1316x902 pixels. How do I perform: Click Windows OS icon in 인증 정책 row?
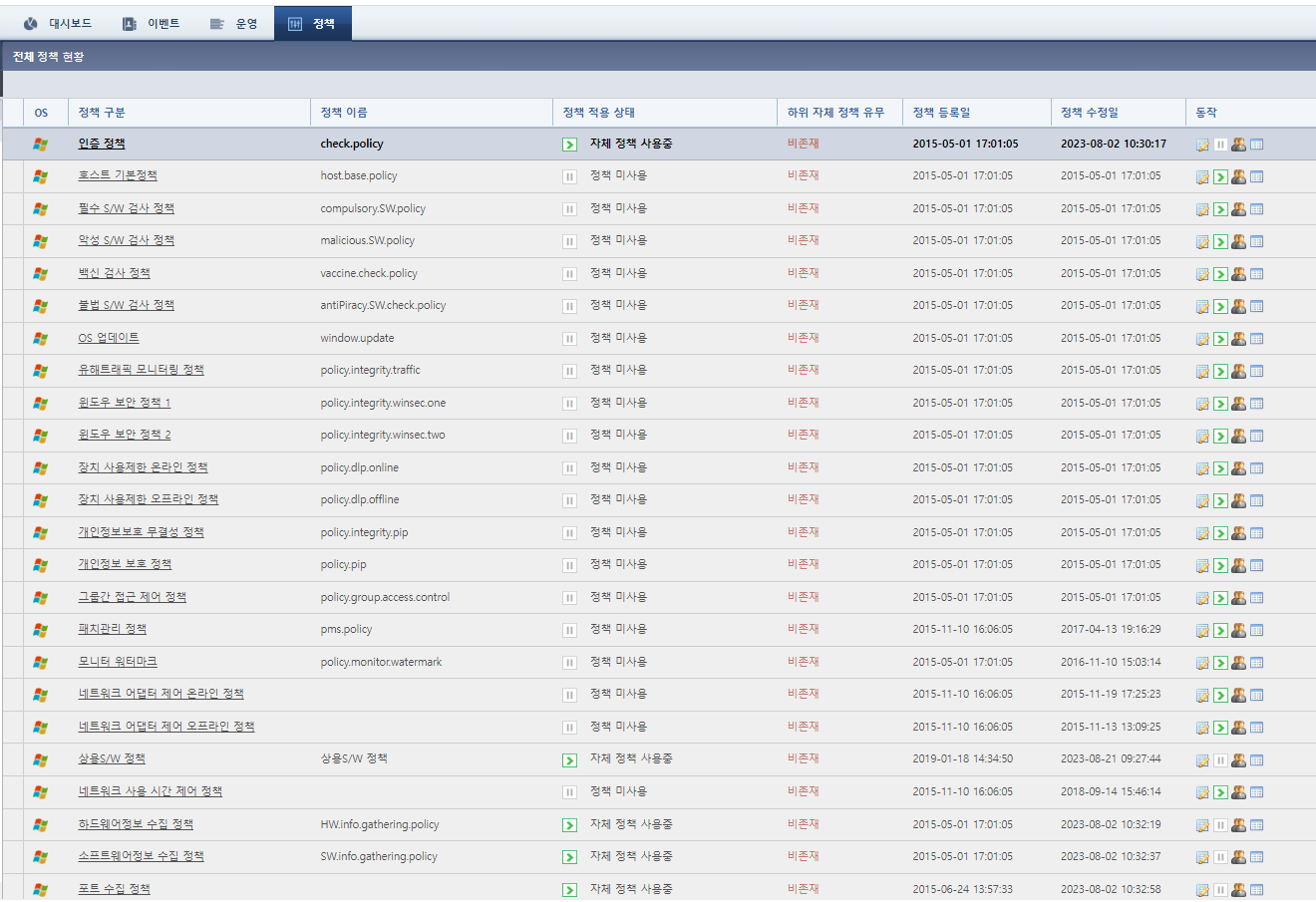click(40, 145)
